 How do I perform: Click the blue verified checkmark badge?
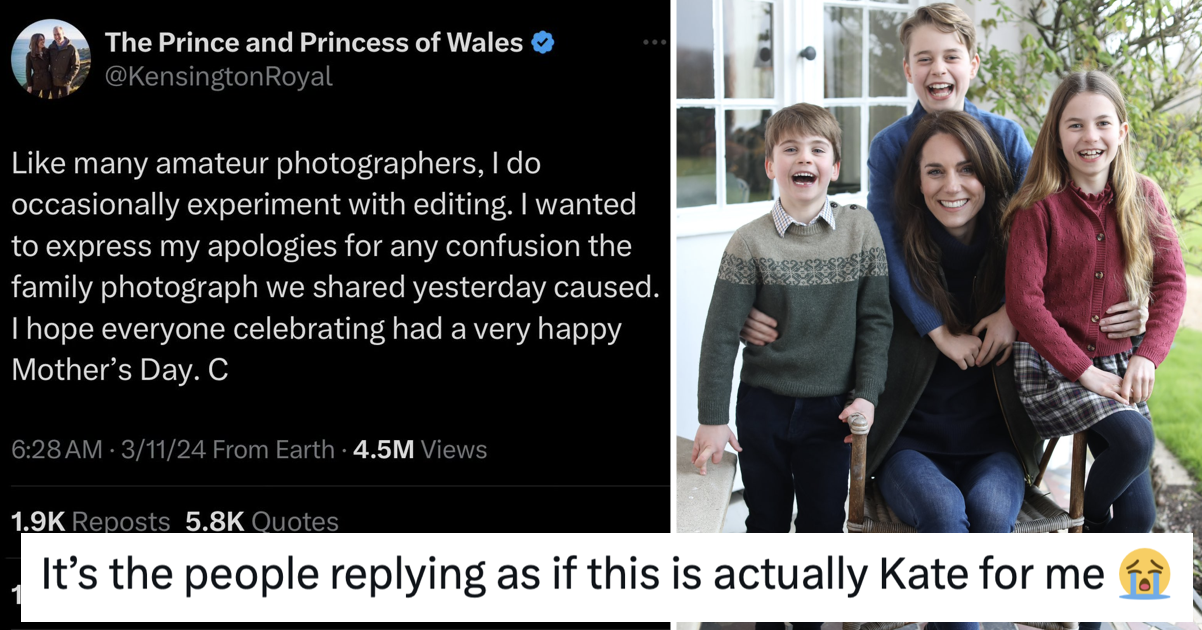pos(542,43)
